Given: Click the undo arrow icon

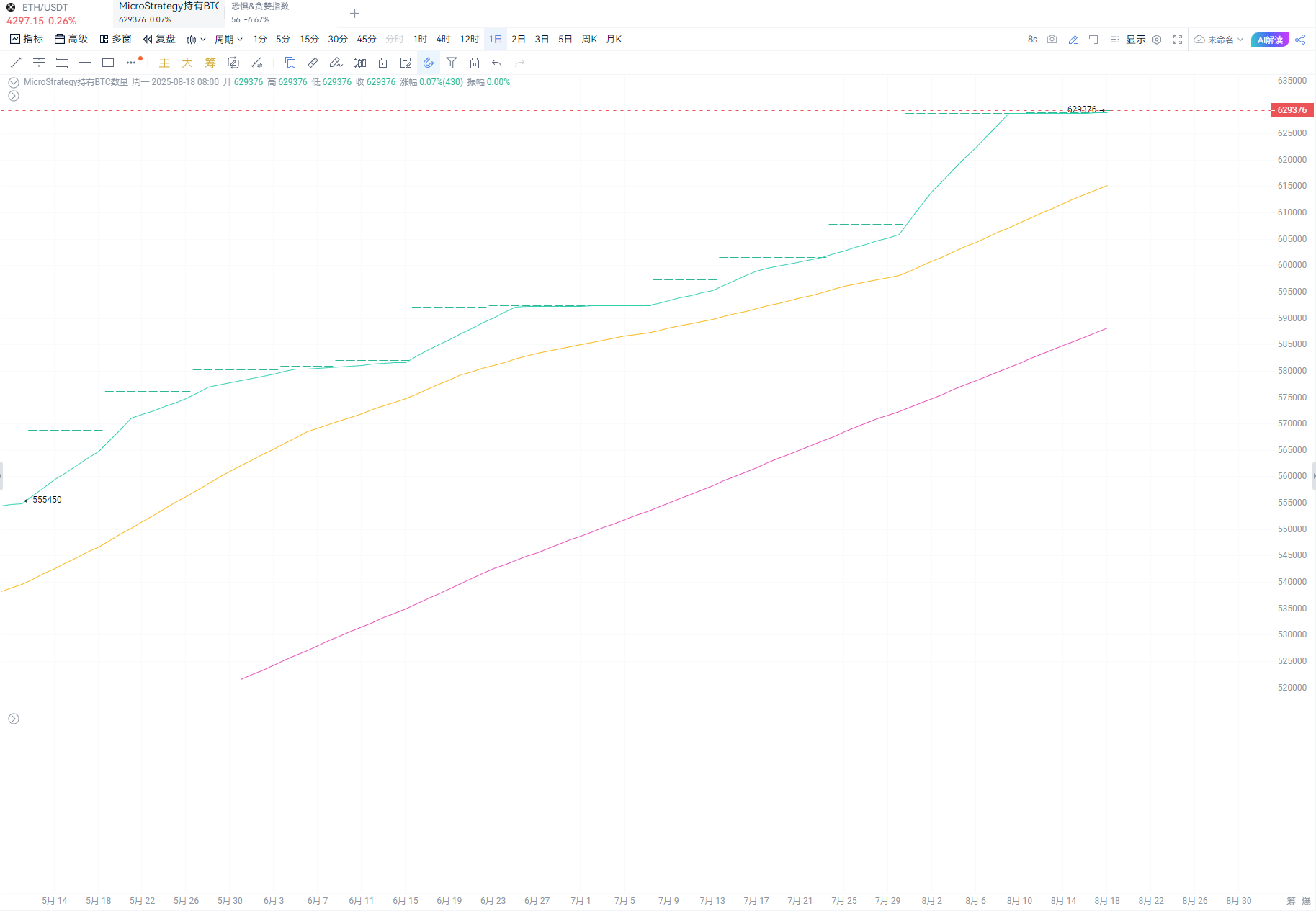Looking at the screenshot, I should click(x=497, y=63).
